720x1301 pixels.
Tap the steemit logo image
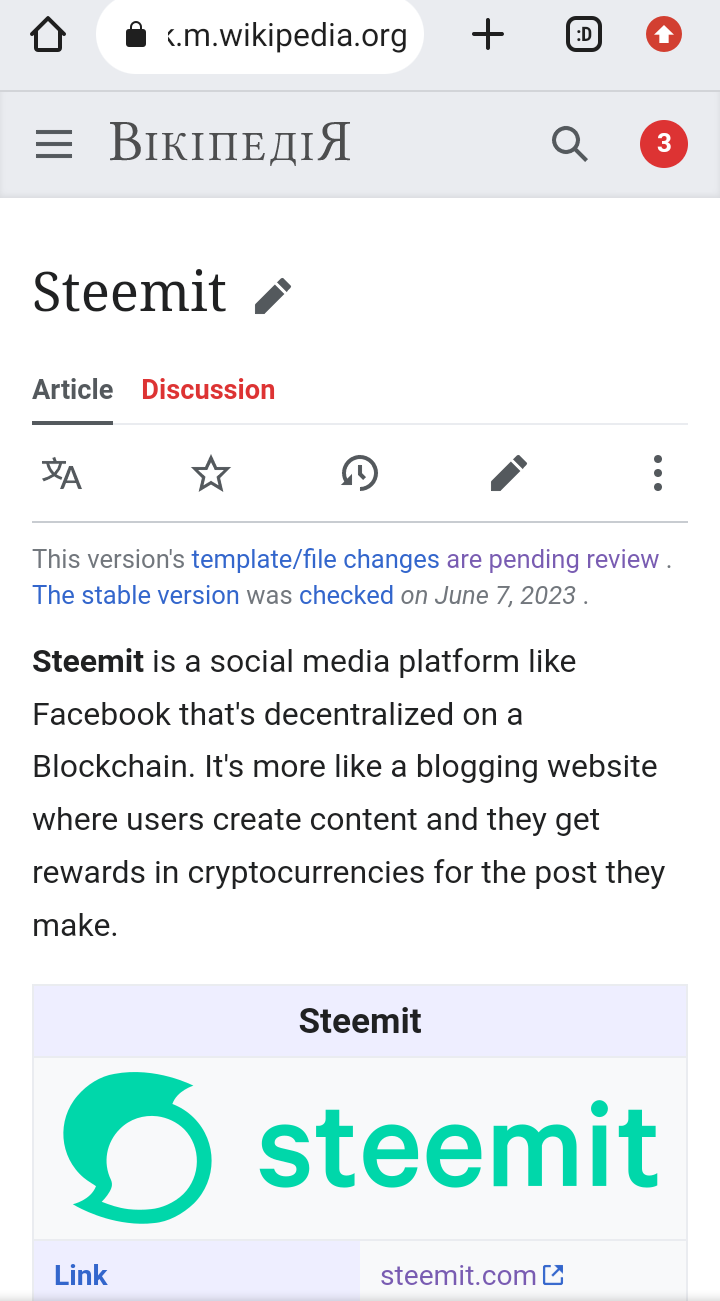click(x=360, y=1148)
